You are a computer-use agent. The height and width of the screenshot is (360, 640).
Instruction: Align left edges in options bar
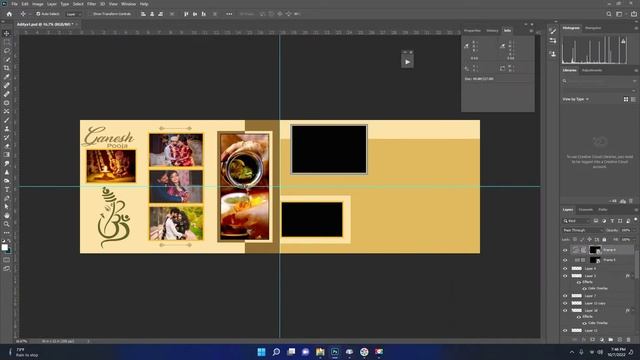(x=143, y=14)
